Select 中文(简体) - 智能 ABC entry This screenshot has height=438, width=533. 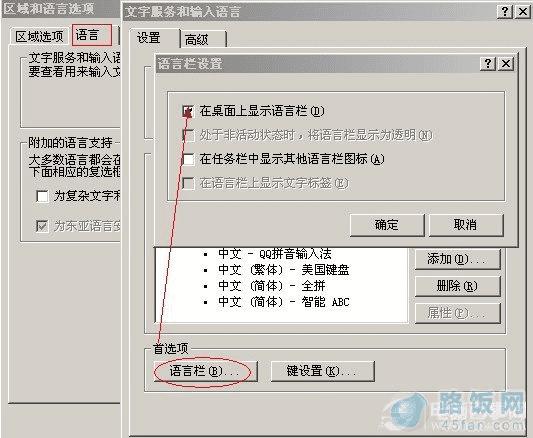(284, 302)
